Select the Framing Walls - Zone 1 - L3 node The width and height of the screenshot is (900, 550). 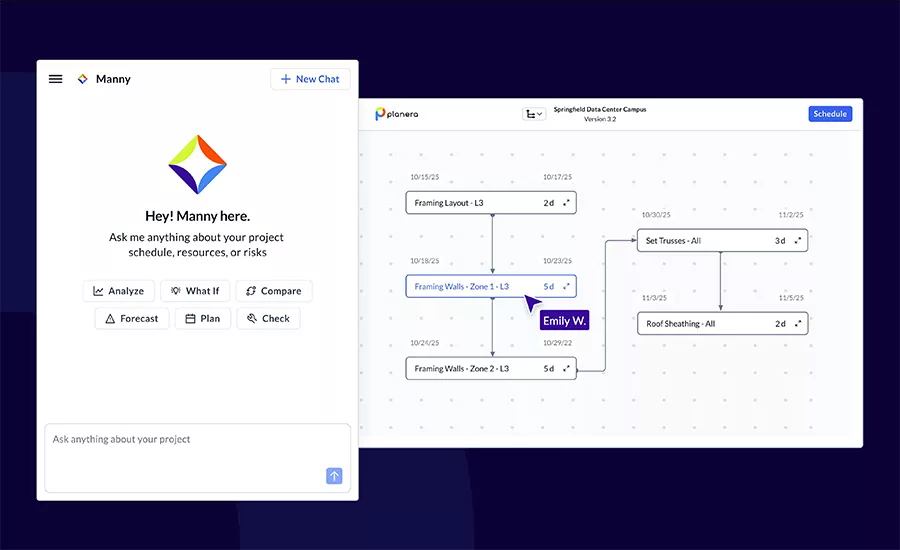(x=470, y=287)
